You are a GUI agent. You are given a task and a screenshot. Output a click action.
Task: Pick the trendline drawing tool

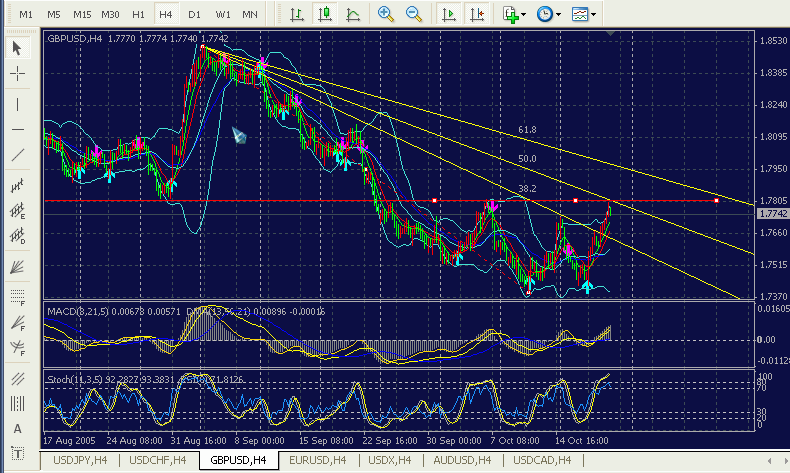[x=18, y=155]
